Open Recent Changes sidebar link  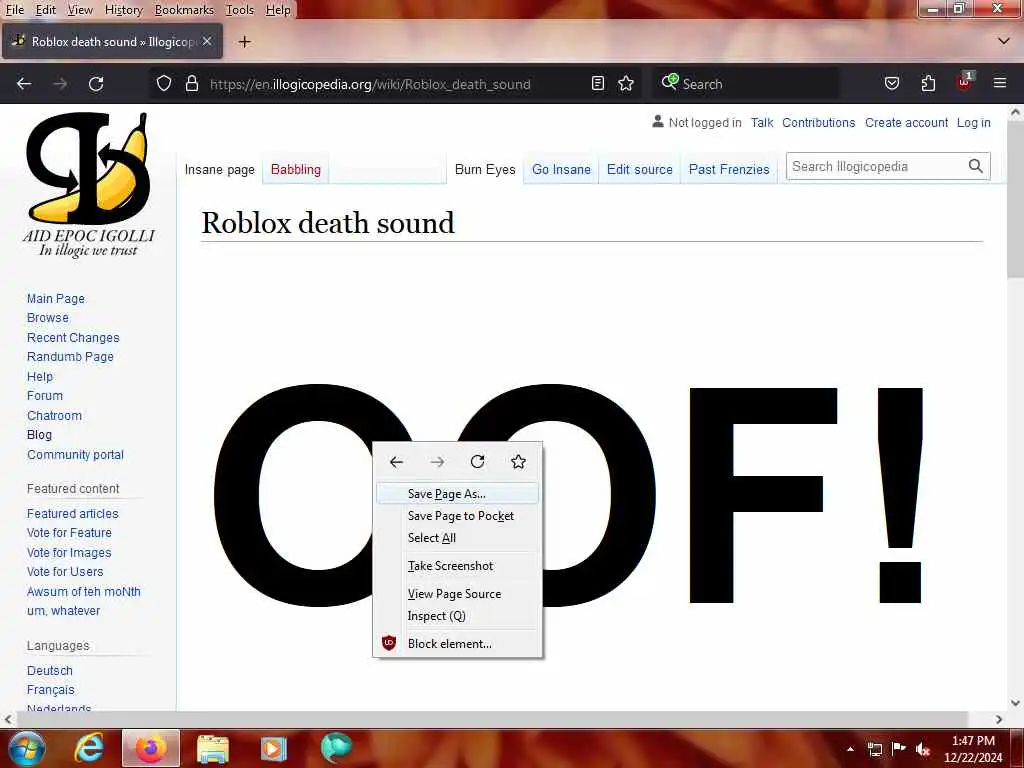pos(73,338)
